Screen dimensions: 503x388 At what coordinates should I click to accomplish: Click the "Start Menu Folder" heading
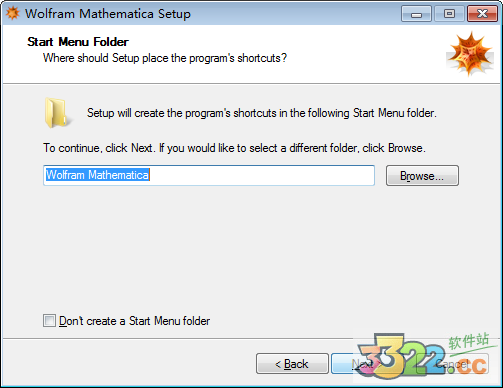coord(78,42)
